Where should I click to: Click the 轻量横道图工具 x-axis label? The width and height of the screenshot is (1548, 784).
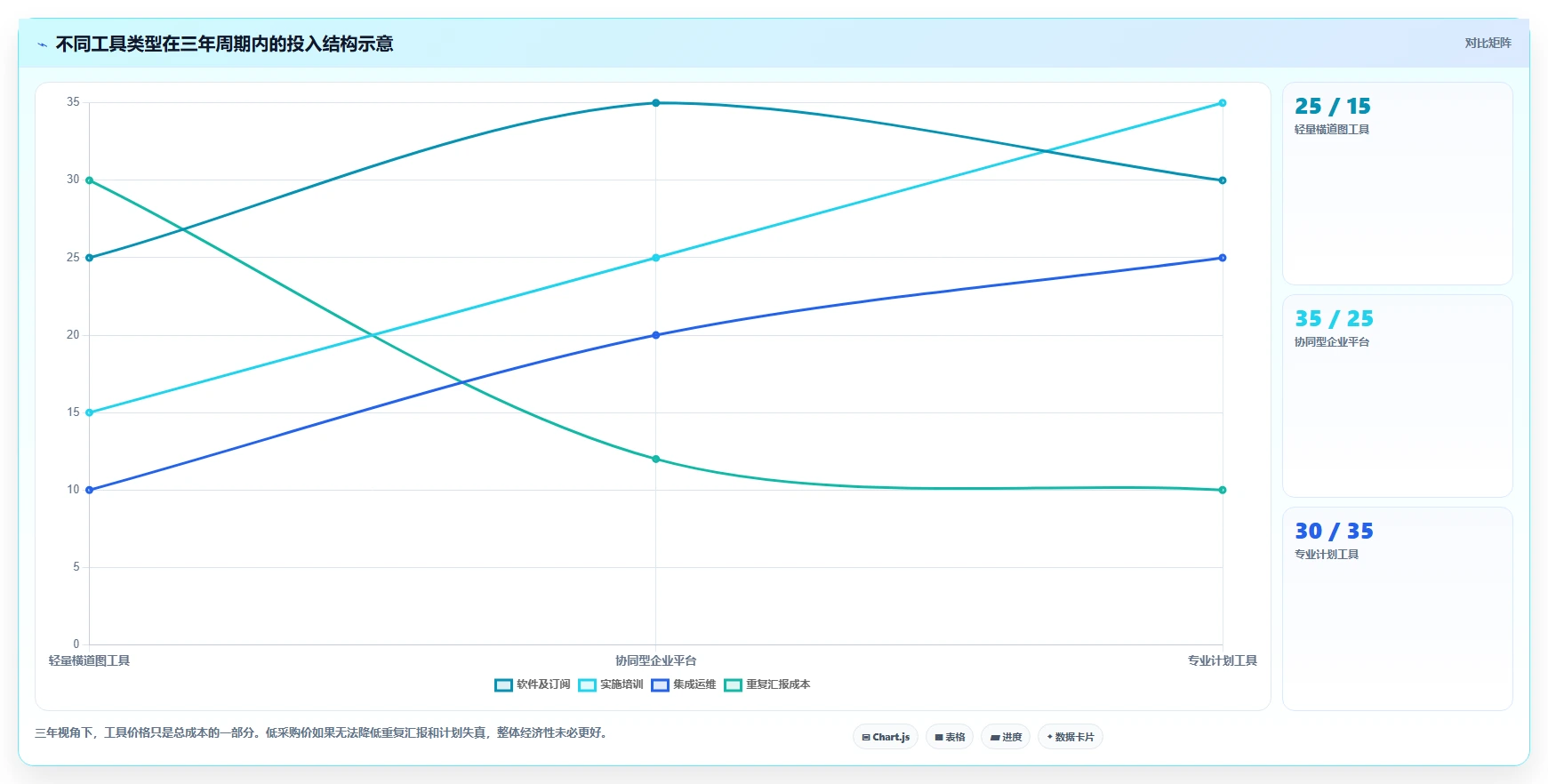point(89,661)
